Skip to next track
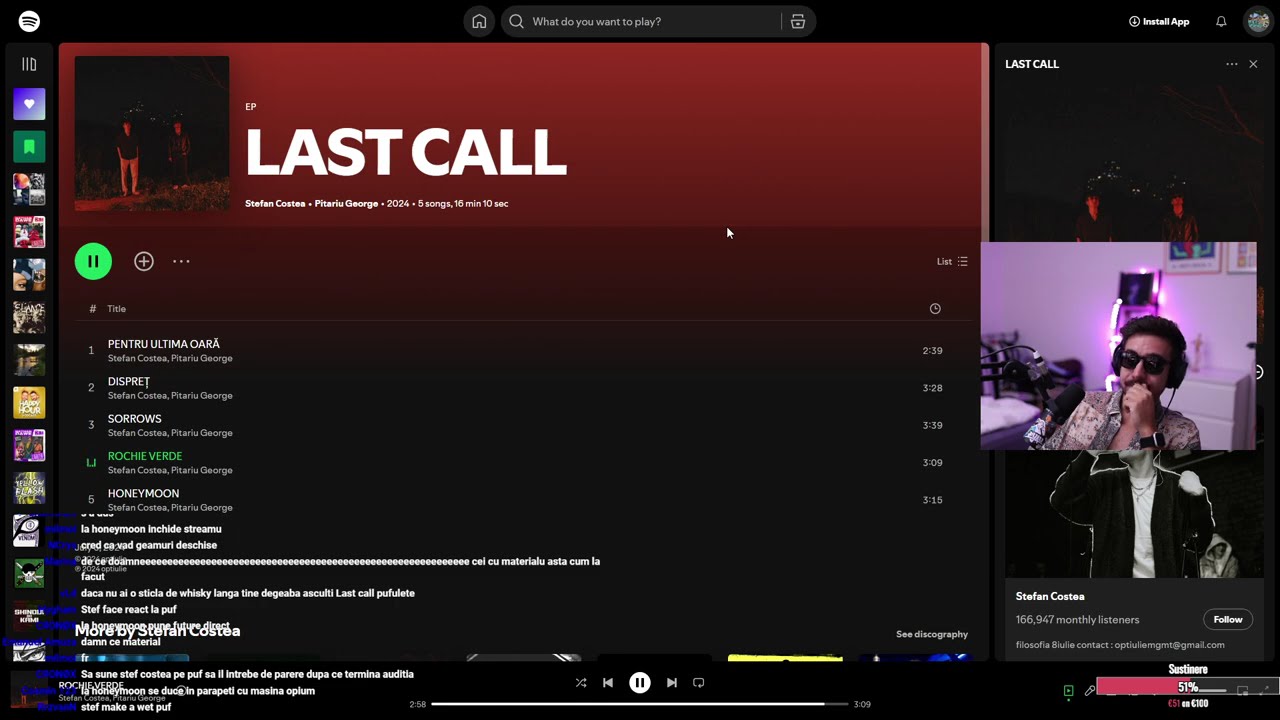 click(x=672, y=683)
